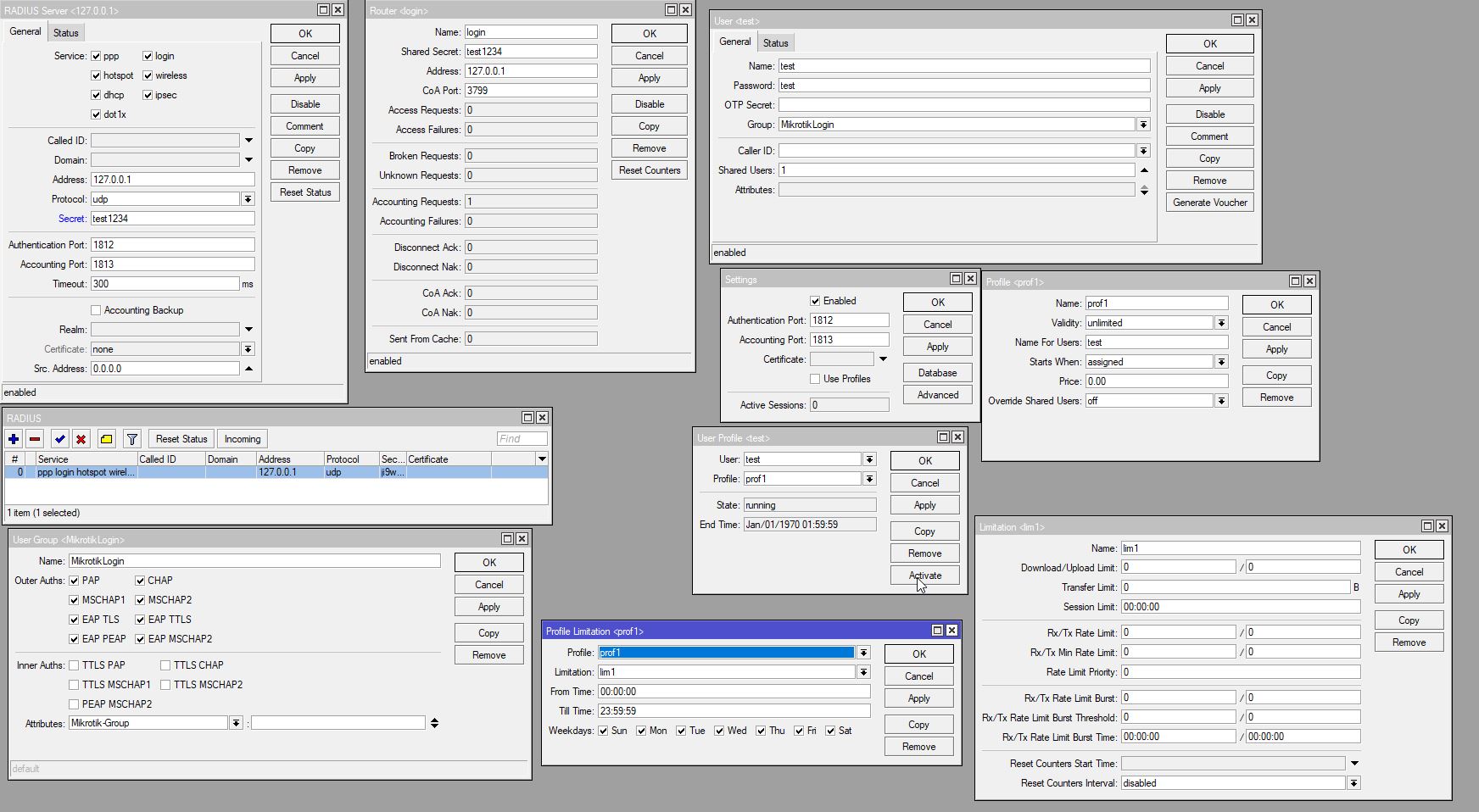Enable the Accounting Backup checkbox

pyautogui.click(x=96, y=310)
